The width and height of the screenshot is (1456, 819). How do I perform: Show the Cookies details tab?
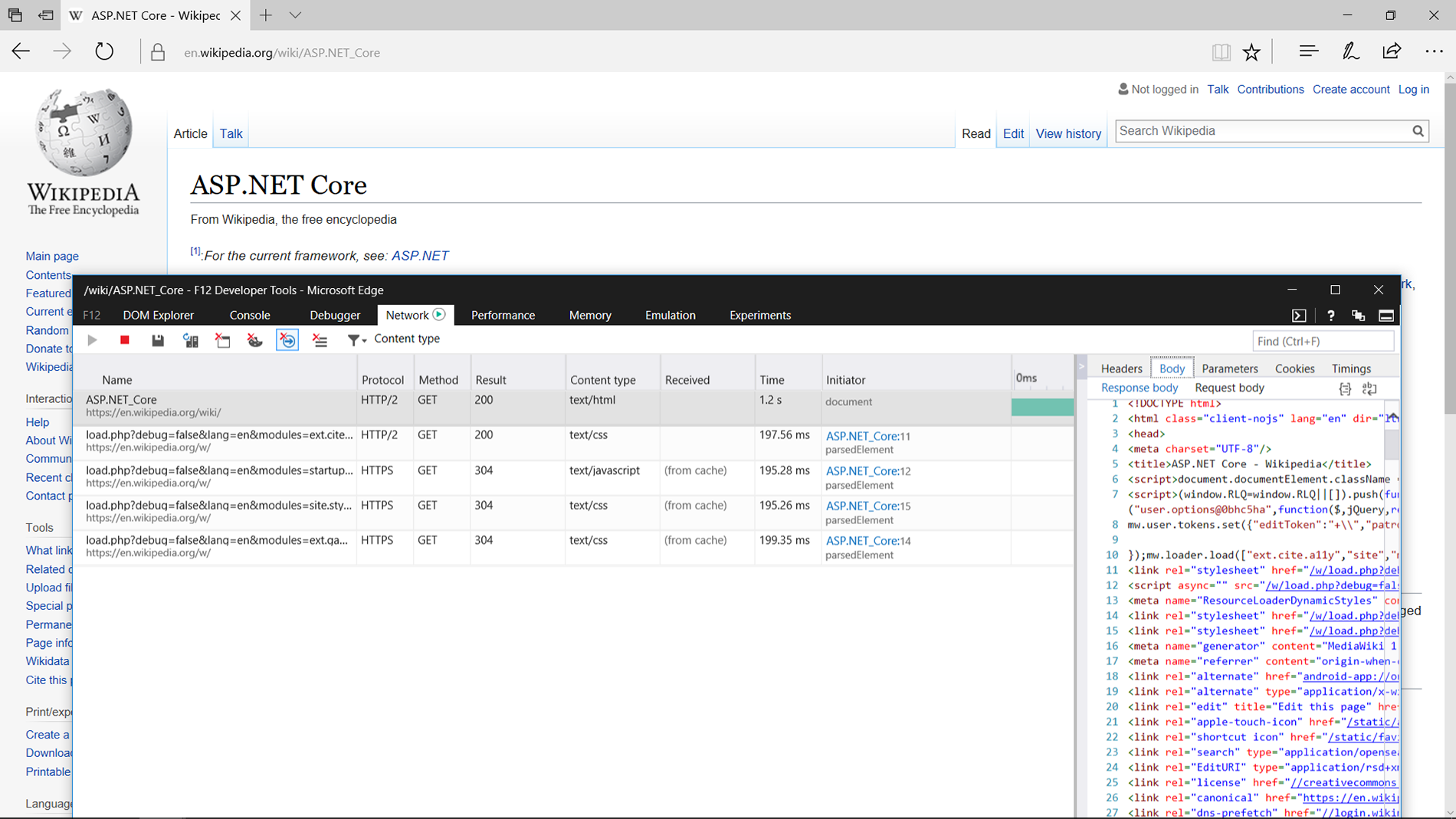[x=1294, y=369]
